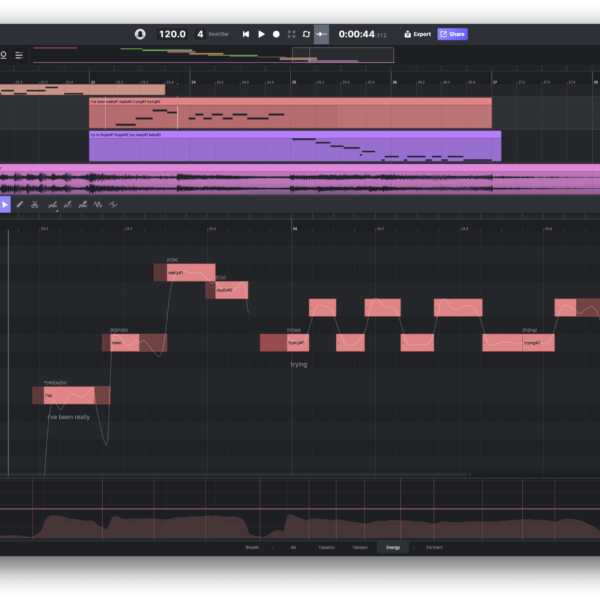Click the 120.0 tempo field
This screenshot has height=600, width=600.
click(172, 34)
